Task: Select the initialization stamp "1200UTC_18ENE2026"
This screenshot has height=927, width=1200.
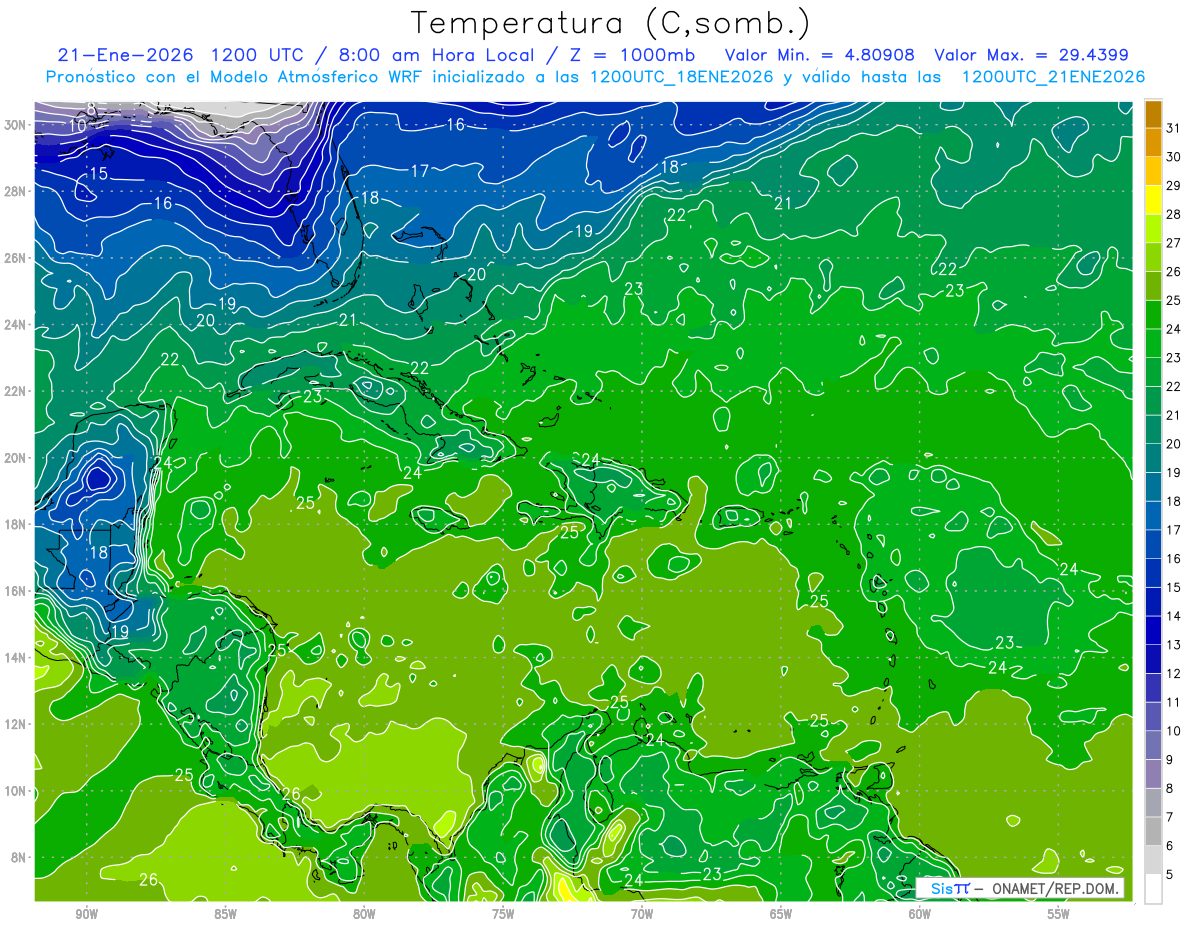Action: point(682,77)
